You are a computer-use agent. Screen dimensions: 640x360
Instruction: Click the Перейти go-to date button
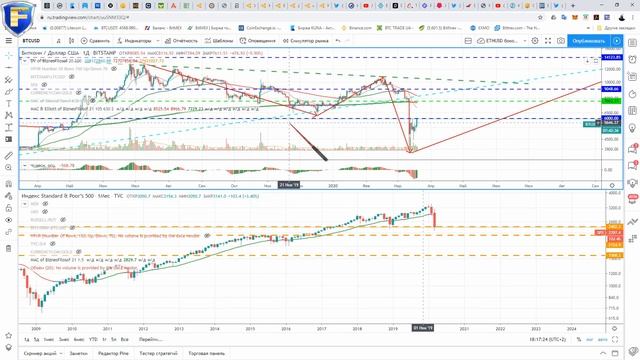tap(150, 340)
